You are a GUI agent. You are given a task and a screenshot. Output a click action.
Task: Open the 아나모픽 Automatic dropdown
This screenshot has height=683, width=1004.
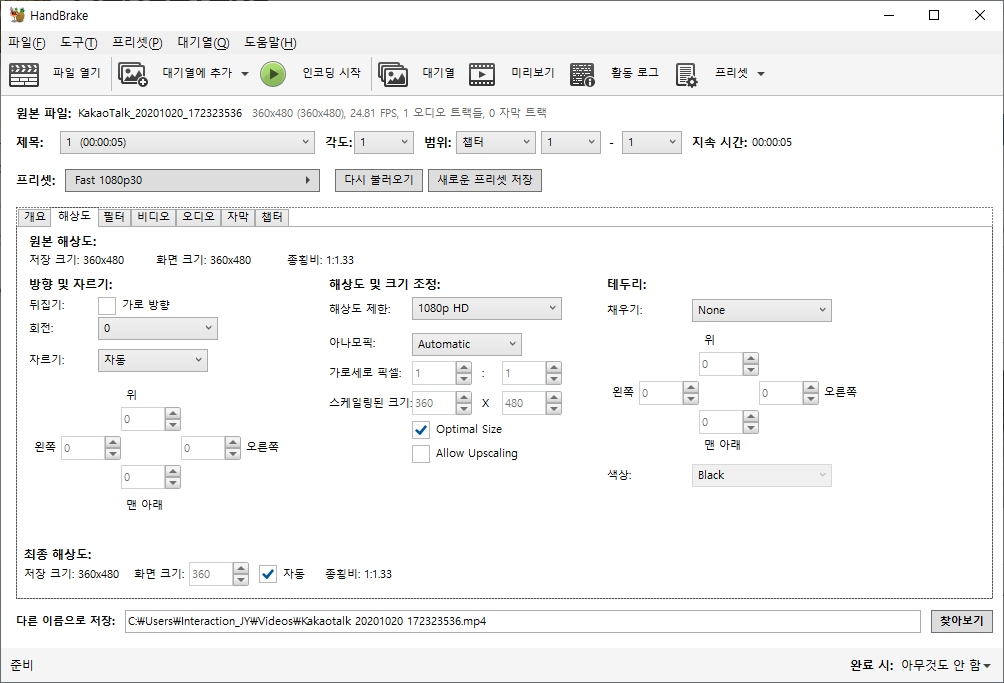[x=467, y=344]
